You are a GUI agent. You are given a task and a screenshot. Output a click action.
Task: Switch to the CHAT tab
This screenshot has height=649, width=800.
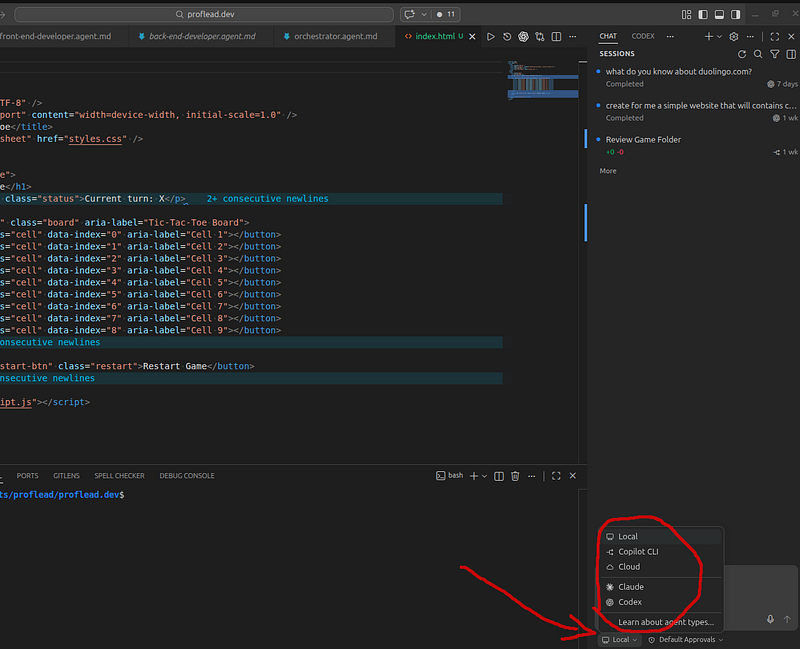pos(608,36)
